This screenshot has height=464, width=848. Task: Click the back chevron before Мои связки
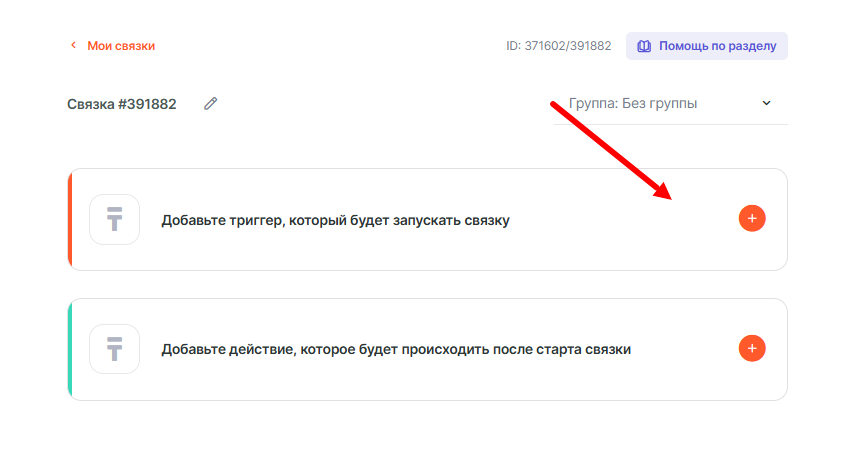point(73,46)
